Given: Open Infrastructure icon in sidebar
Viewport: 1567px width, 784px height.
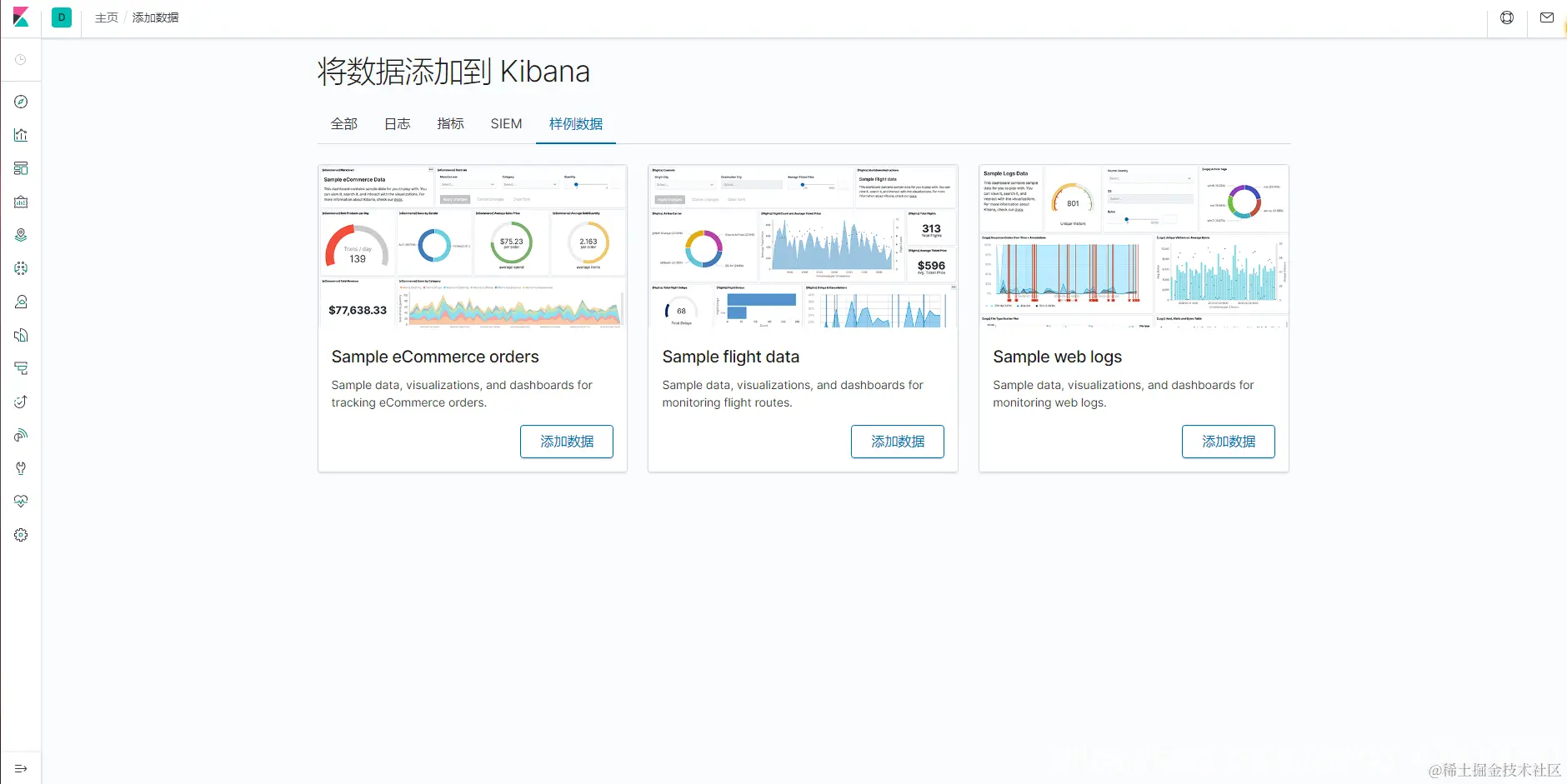Looking at the screenshot, I should click(x=21, y=302).
